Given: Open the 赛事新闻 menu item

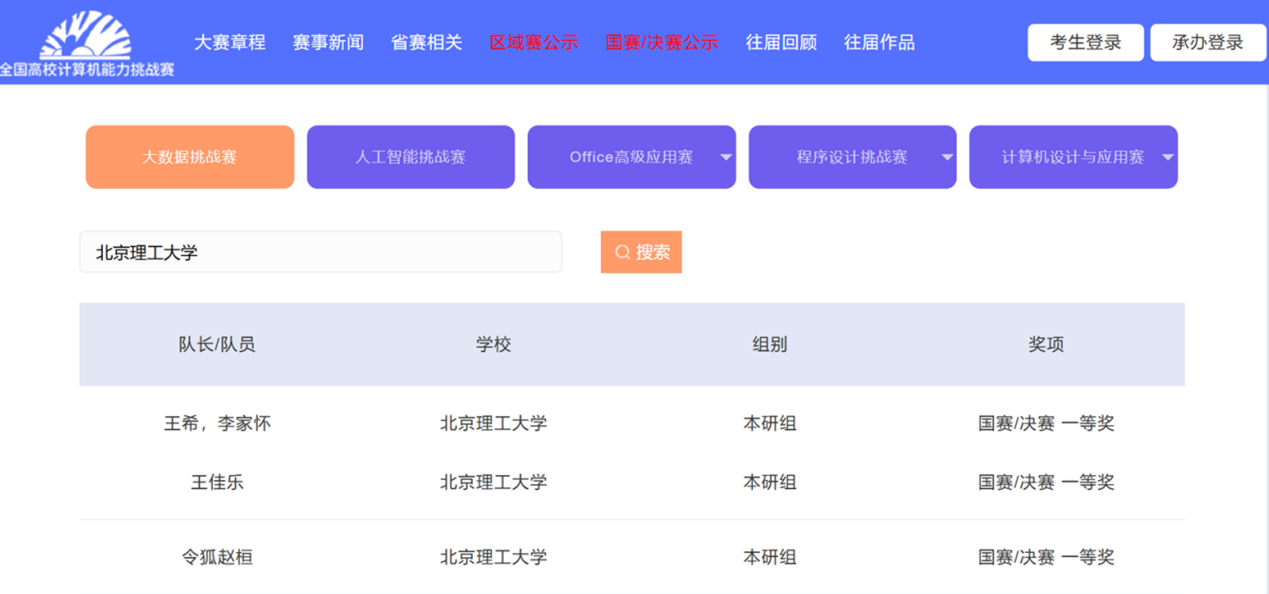Looking at the screenshot, I should (x=328, y=43).
